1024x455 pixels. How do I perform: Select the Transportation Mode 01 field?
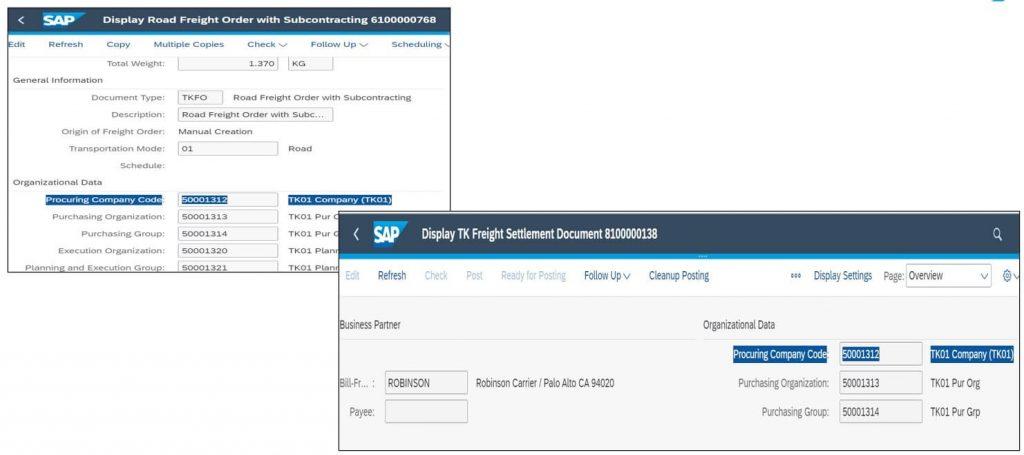point(228,149)
